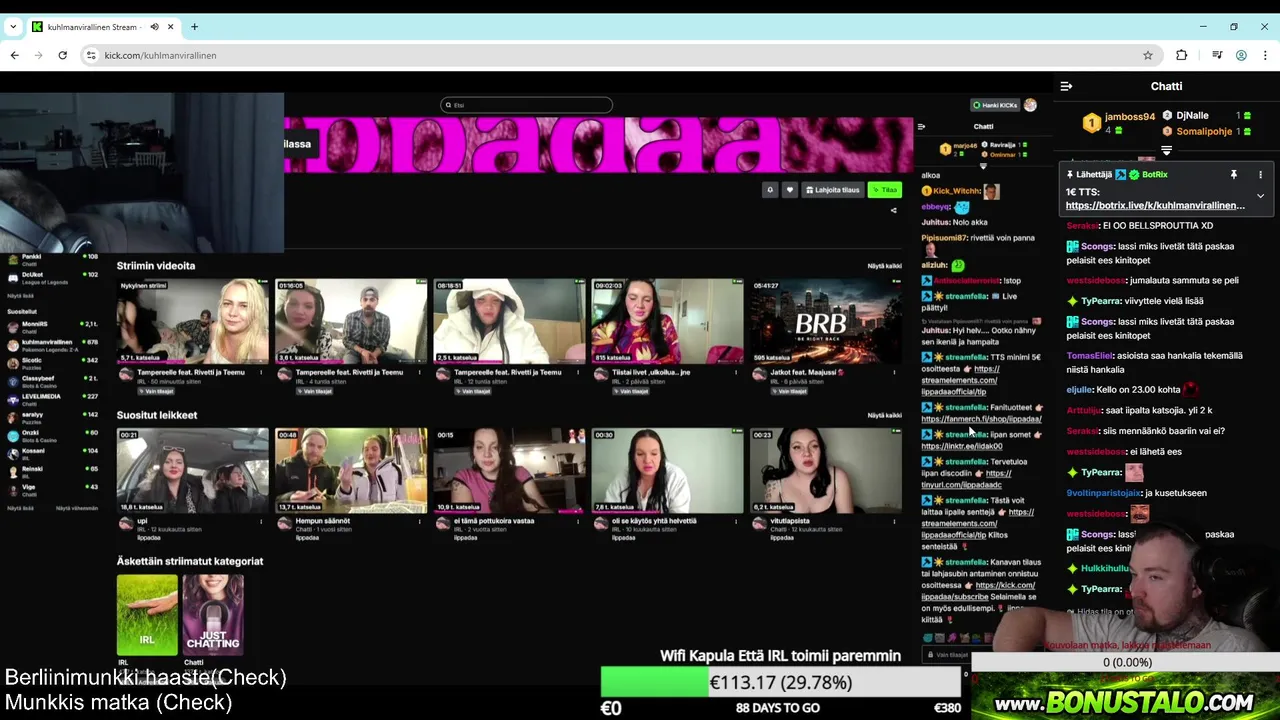Play the vitutlapsista clip
Image resolution: width=1280 pixels, height=720 pixels.
click(825, 471)
